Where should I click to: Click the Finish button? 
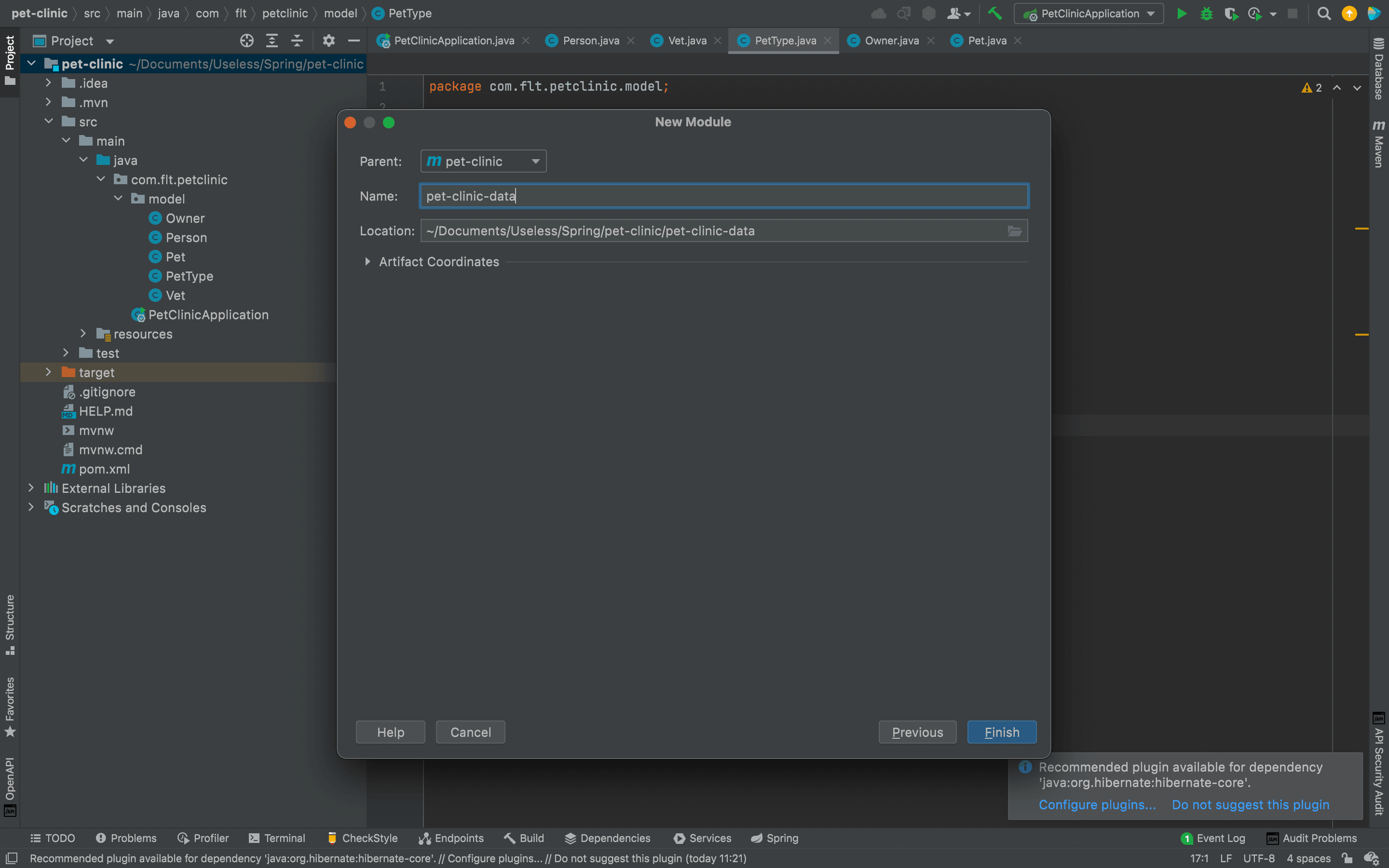pos(1002,732)
